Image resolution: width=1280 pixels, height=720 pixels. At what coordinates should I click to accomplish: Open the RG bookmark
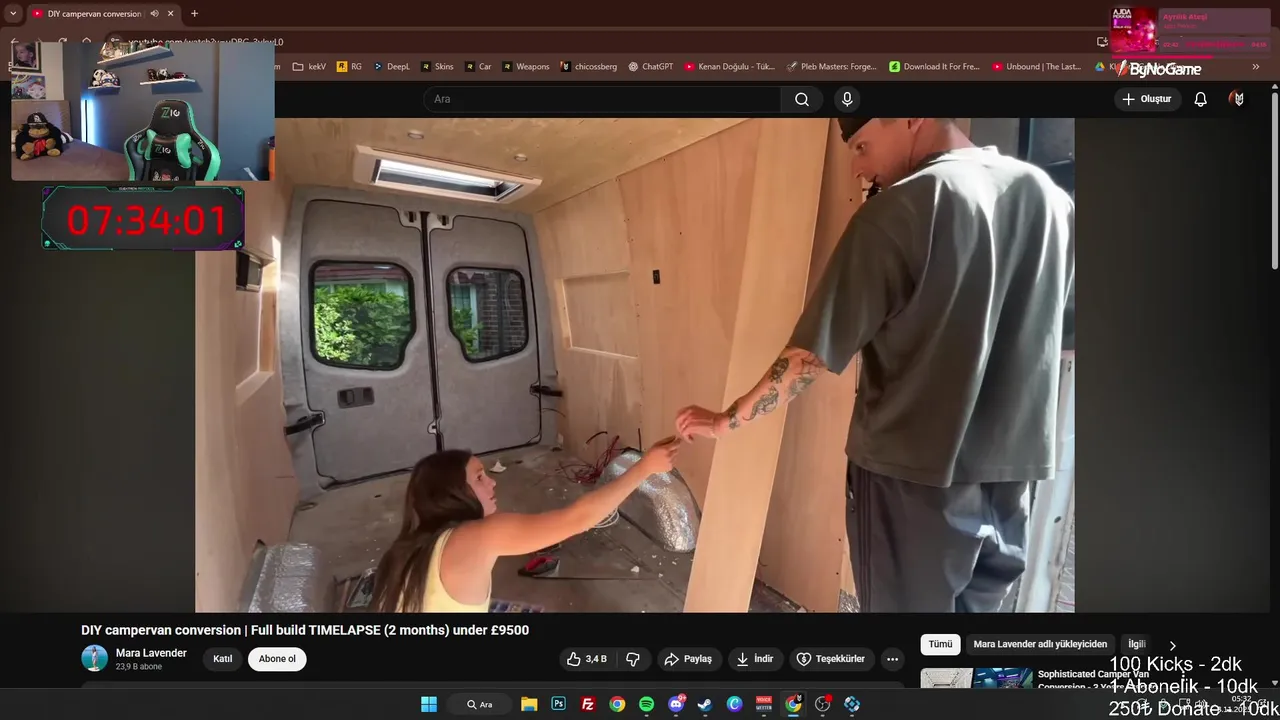point(350,67)
